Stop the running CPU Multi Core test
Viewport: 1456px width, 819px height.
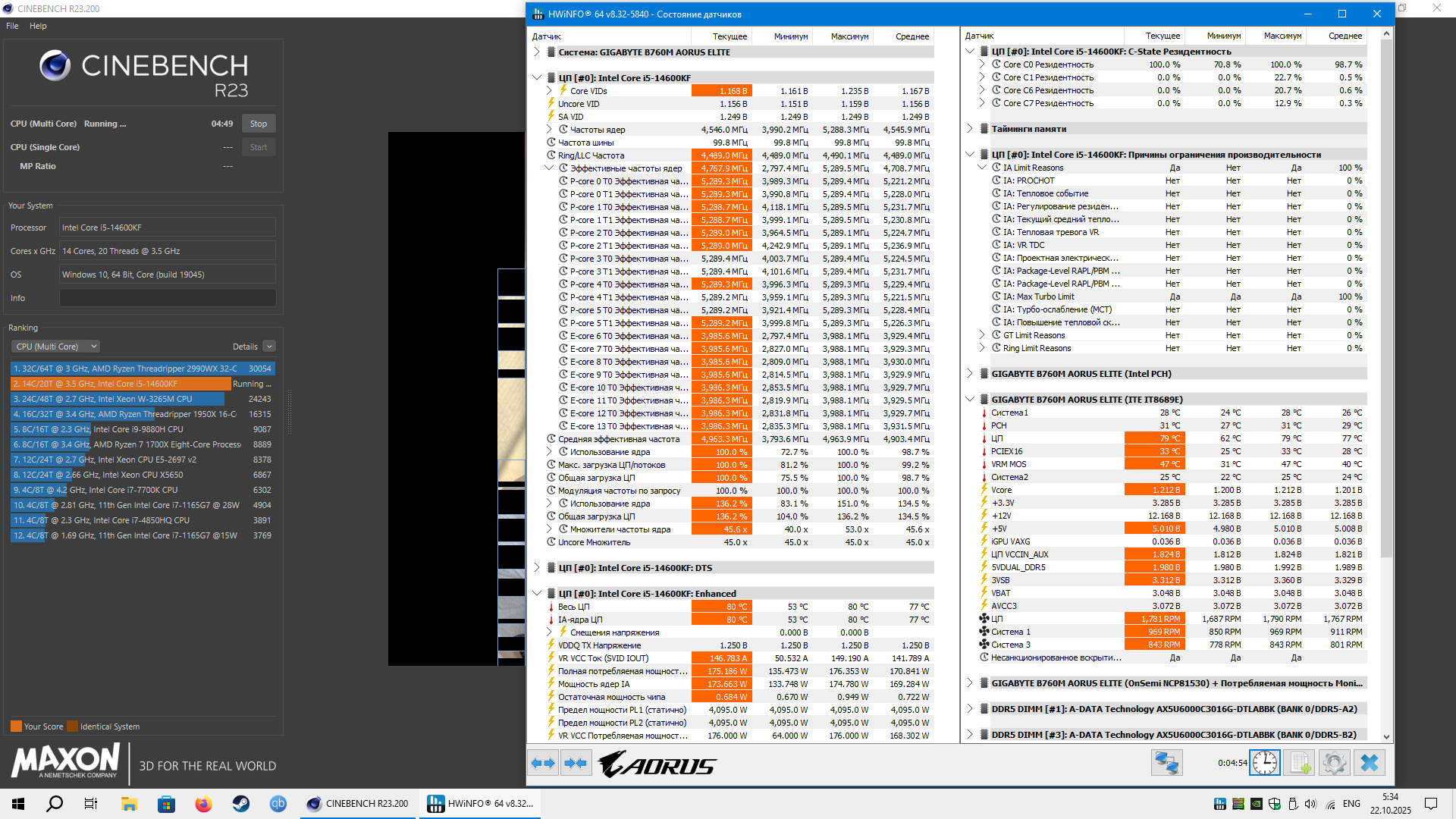point(259,124)
